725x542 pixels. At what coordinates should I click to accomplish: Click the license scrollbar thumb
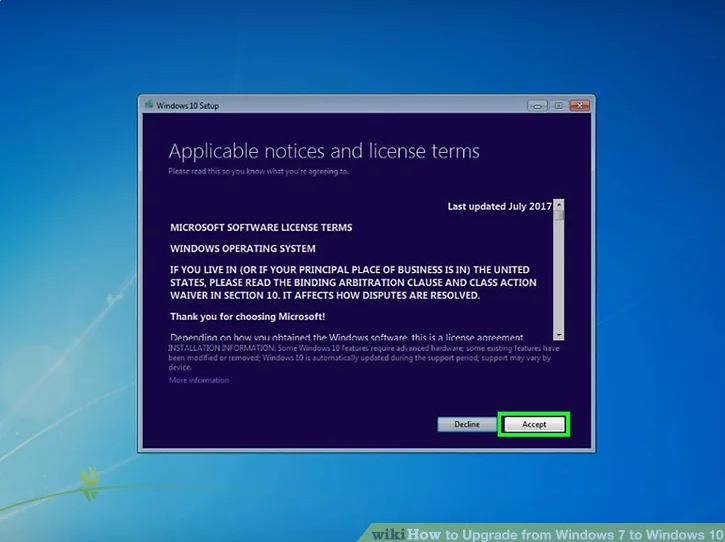[x=559, y=214]
